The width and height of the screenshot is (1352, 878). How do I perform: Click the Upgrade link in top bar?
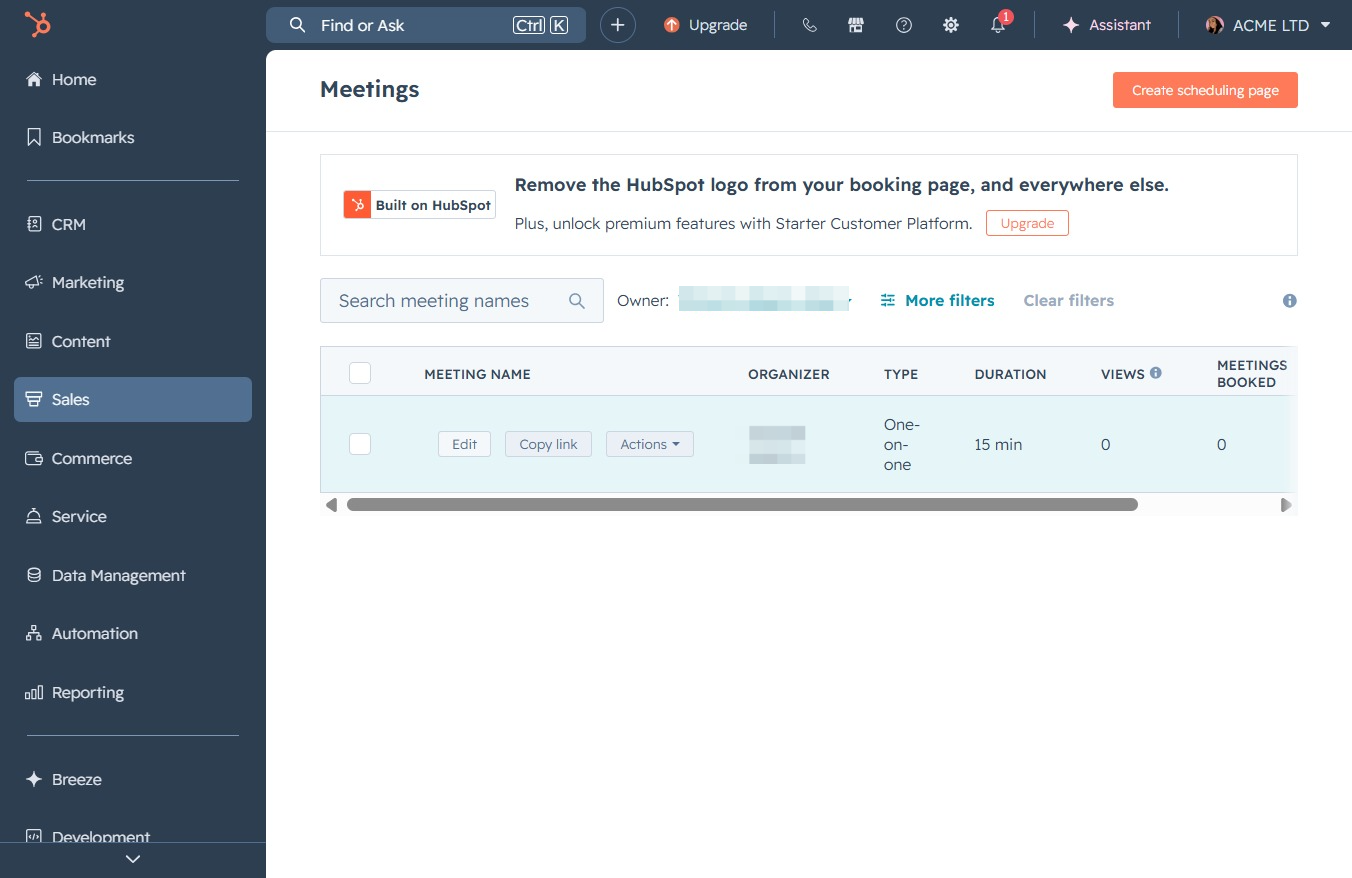705,25
